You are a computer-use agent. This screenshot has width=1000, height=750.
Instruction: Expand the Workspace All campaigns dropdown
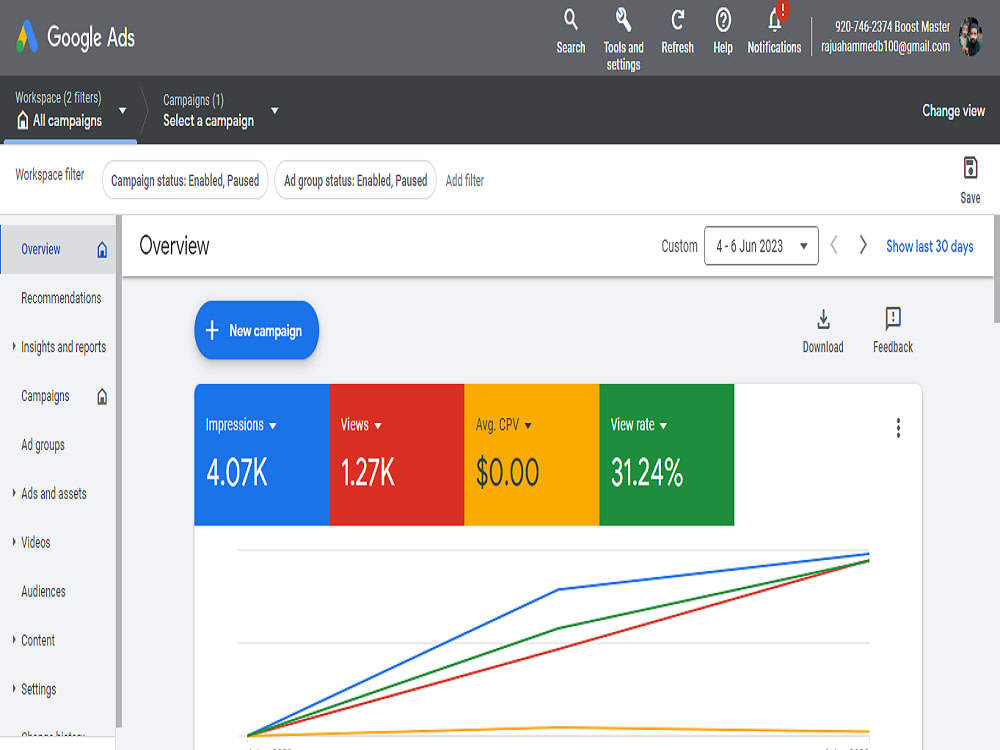(122, 110)
